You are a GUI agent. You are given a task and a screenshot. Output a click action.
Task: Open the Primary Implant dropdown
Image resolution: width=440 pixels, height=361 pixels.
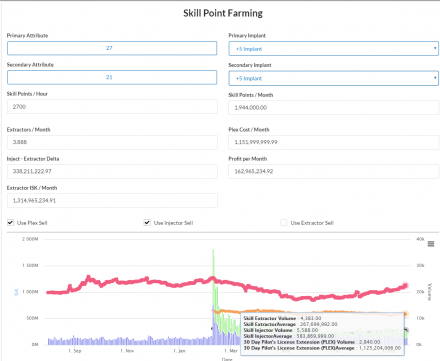333,49
